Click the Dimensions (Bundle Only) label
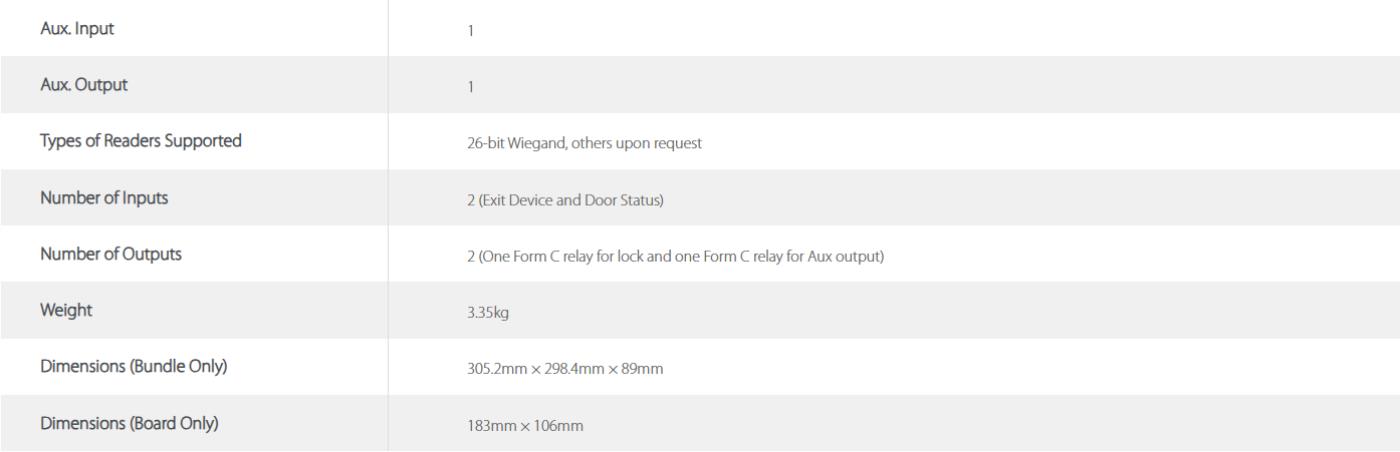The height and width of the screenshot is (452, 1400). [x=133, y=366]
